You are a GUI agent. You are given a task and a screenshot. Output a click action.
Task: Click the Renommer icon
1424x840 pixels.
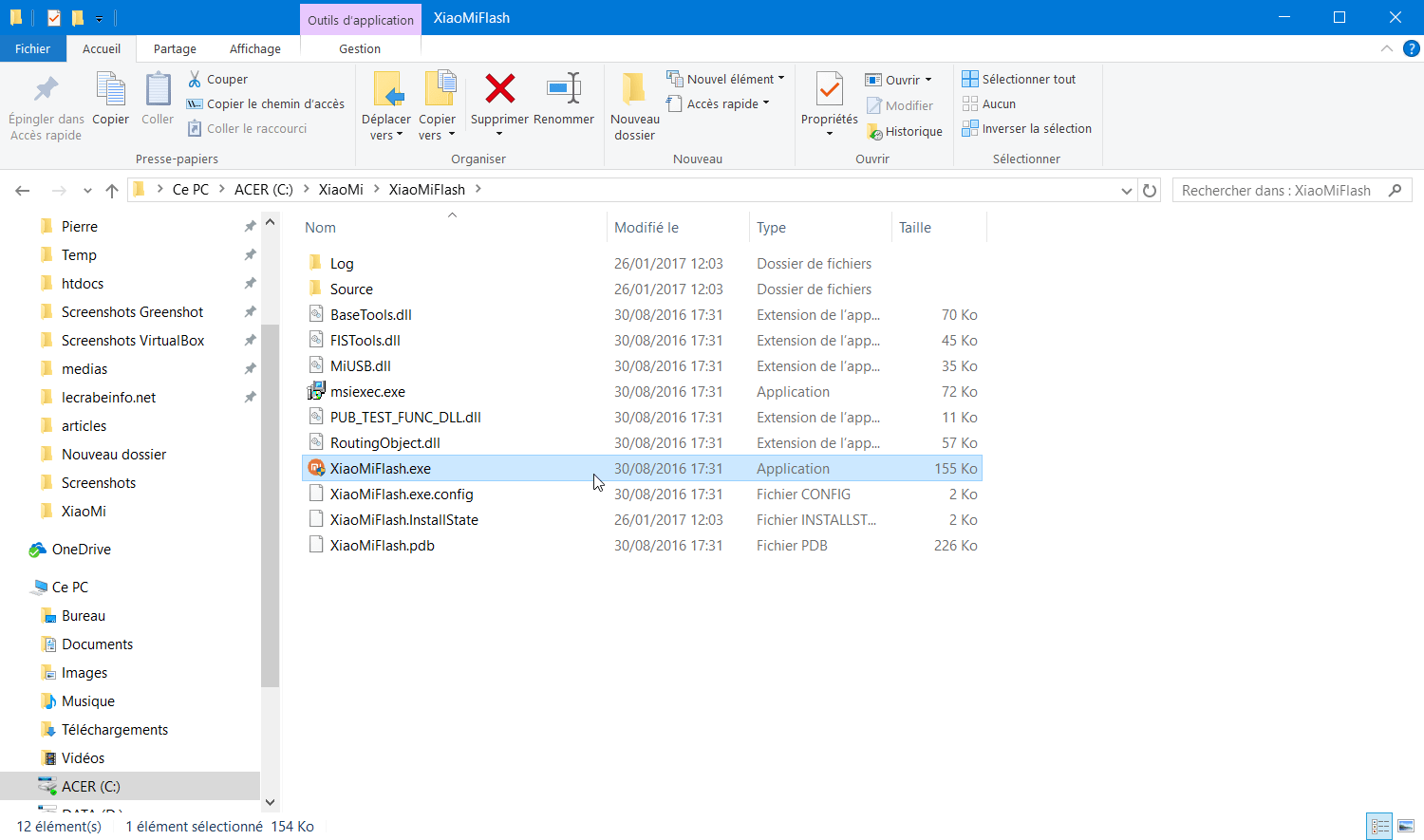564,89
